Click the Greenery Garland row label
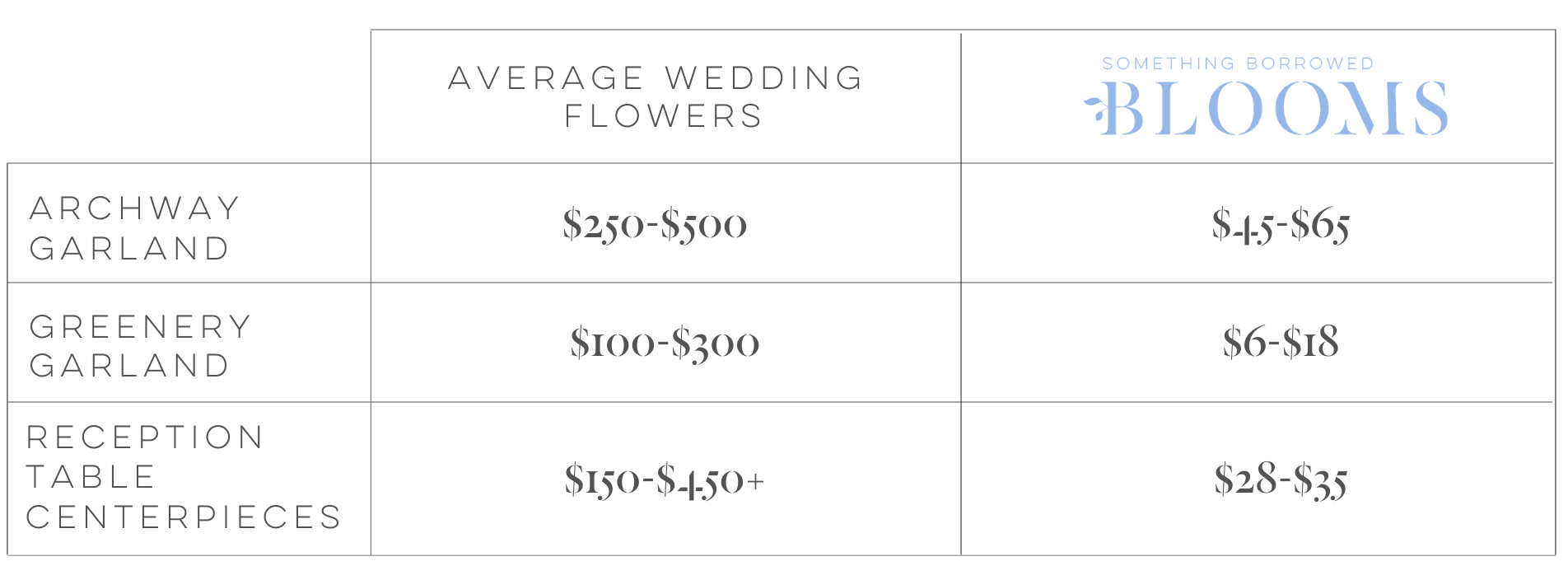The height and width of the screenshot is (580, 1568). tap(141, 346)
